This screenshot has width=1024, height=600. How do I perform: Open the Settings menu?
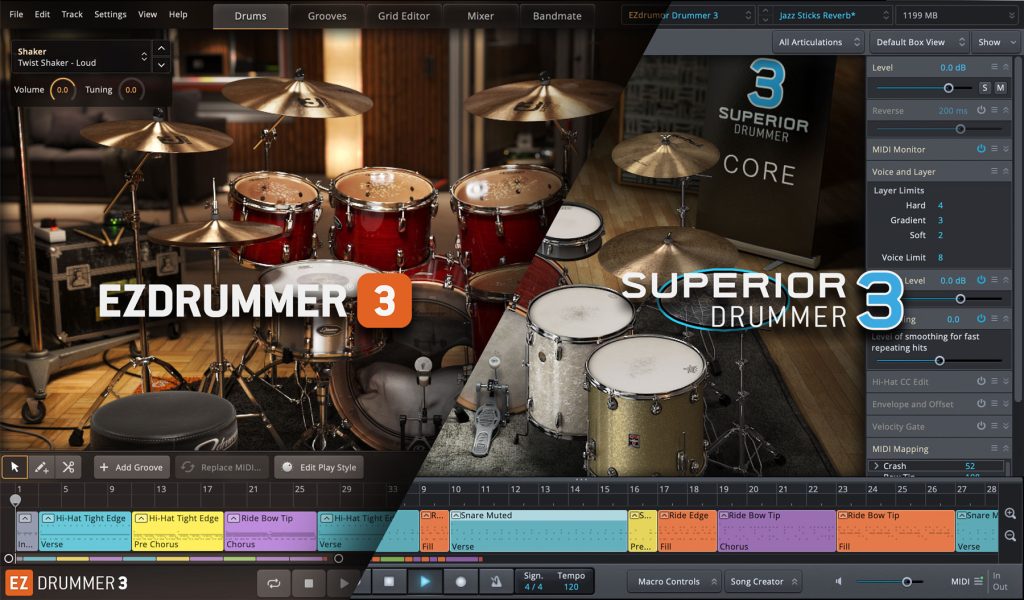coord(110,14)
